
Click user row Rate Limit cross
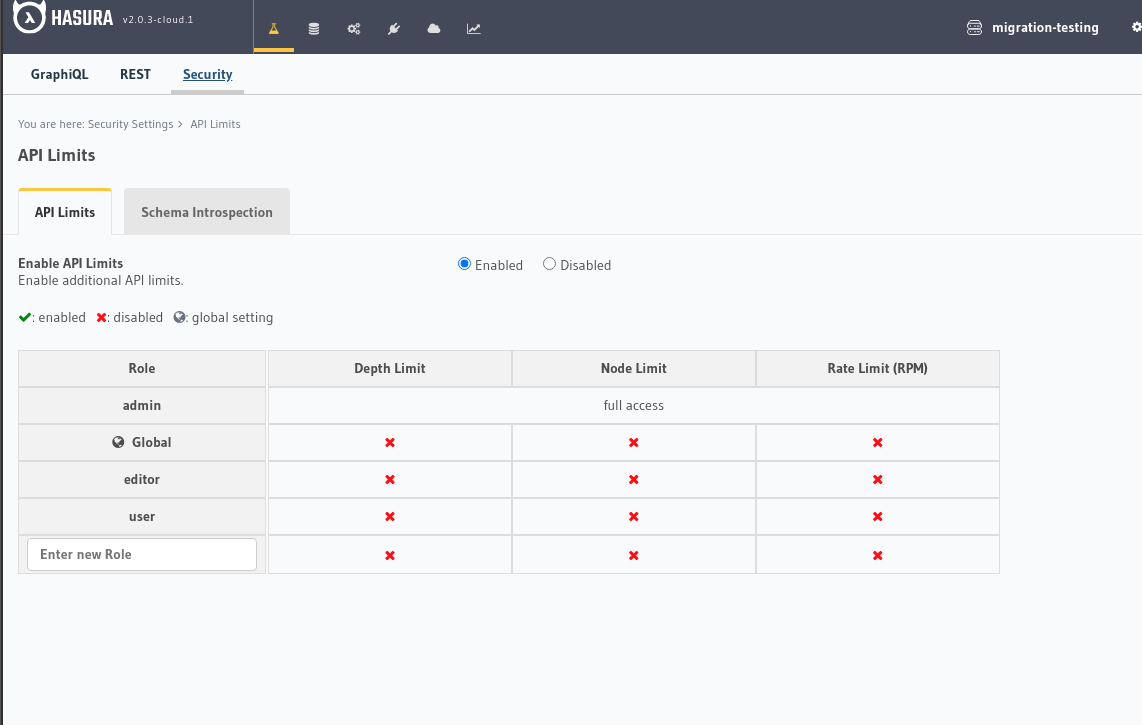(877, 517)
